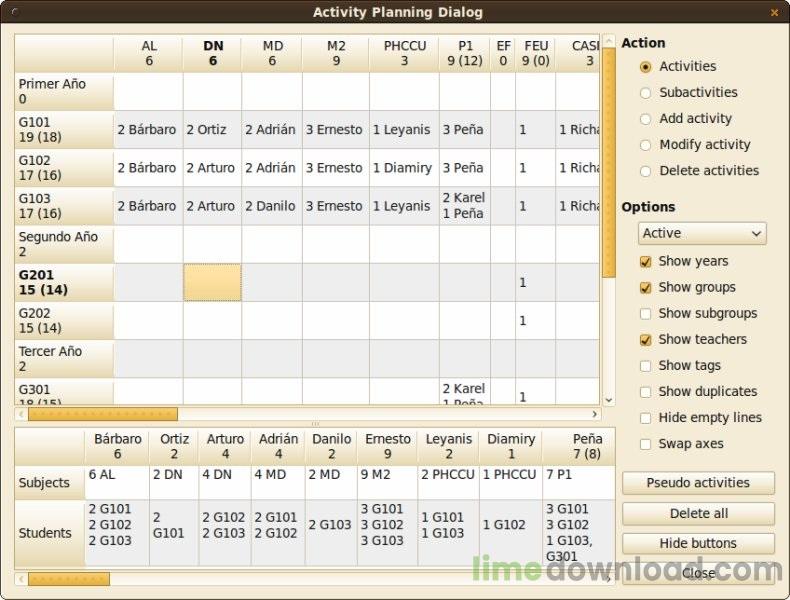790x600 pixels.
Task: Click the Delete all button
Action: 698,513
